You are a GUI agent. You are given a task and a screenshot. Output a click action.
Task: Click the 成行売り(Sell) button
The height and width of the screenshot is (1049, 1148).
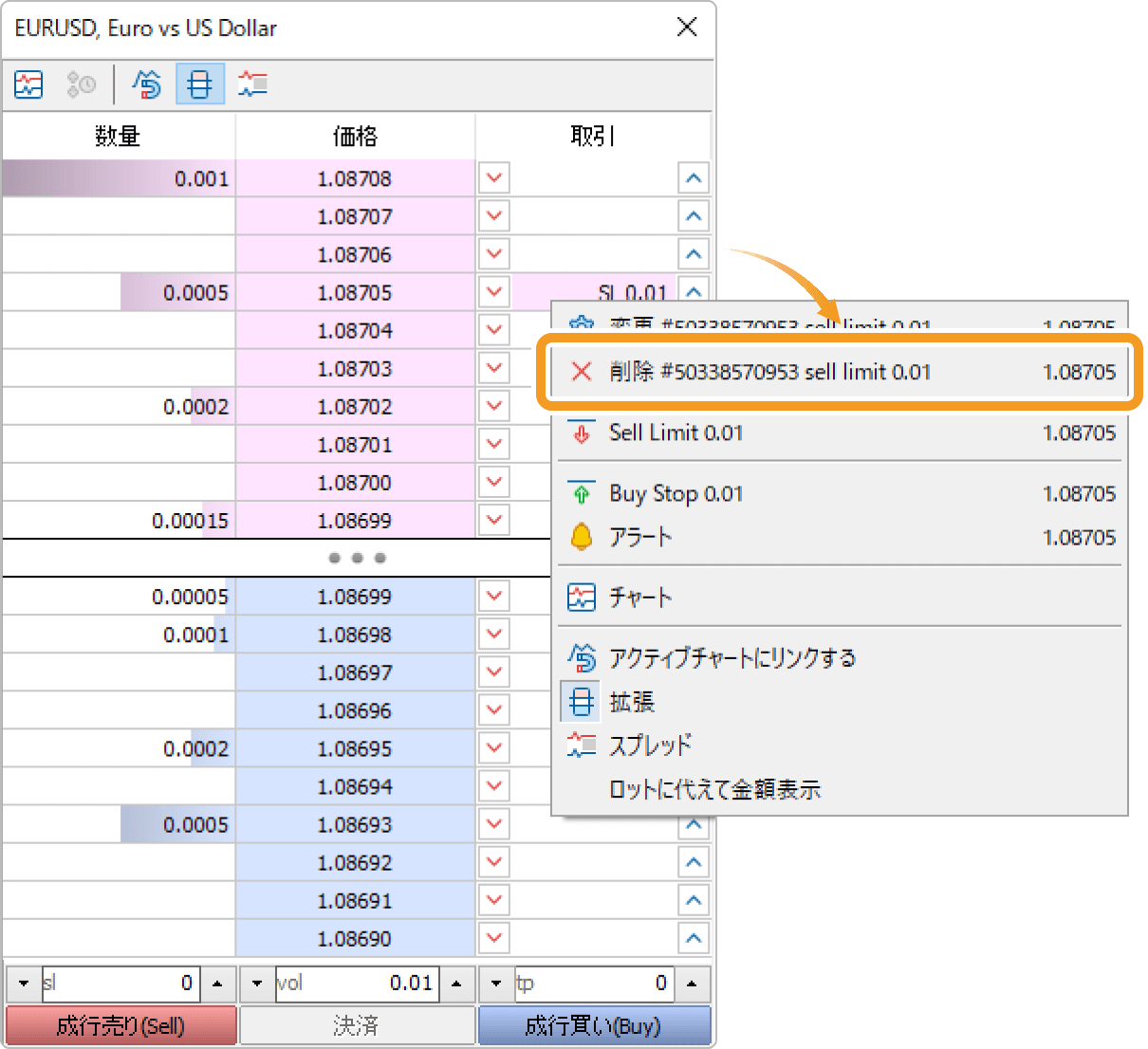pos(120,1025)
